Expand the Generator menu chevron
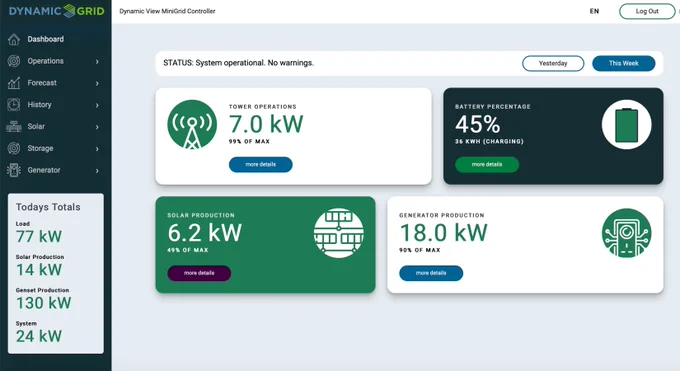The width and height of the screenshot is (680, 371). click(97, 171)
